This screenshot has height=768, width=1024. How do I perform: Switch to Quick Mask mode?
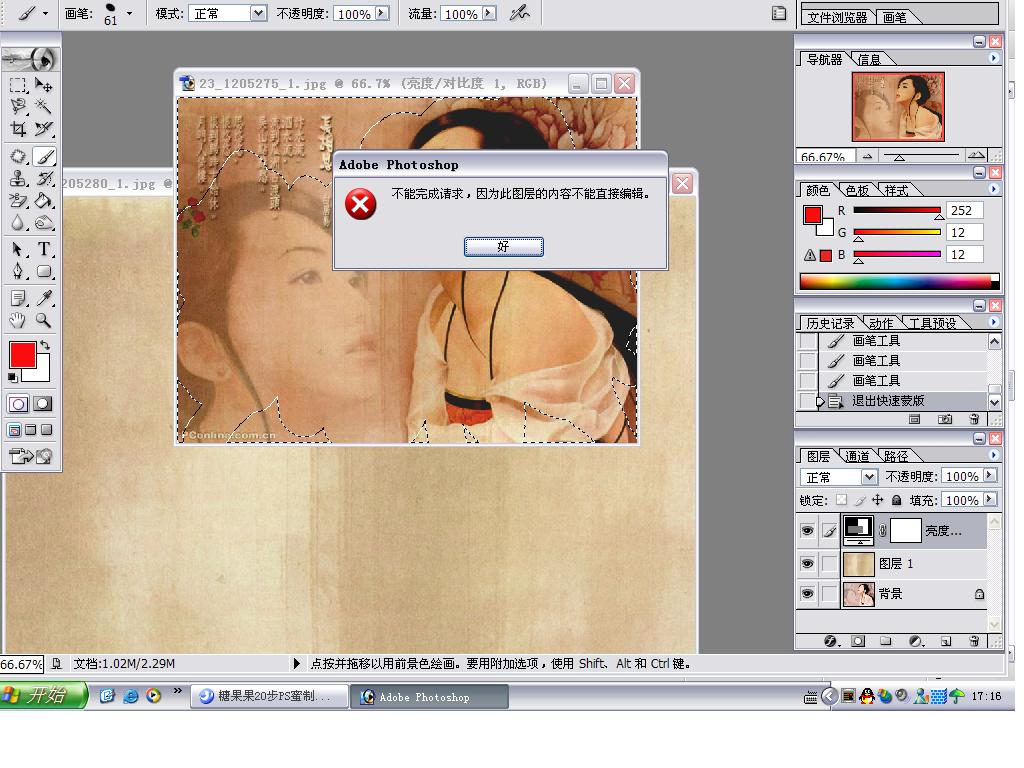click(43, 404)
